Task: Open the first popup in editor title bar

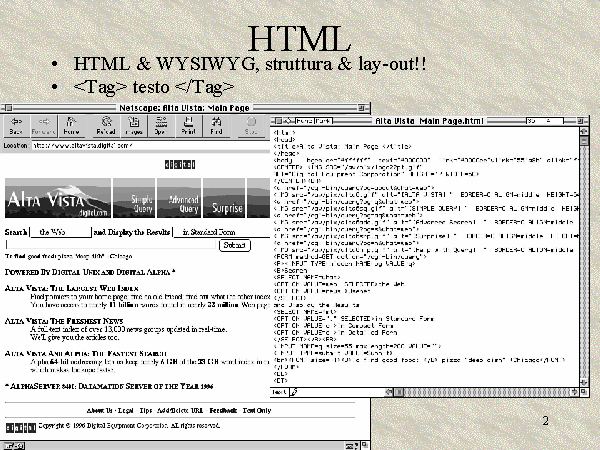Action: point(304,121)
